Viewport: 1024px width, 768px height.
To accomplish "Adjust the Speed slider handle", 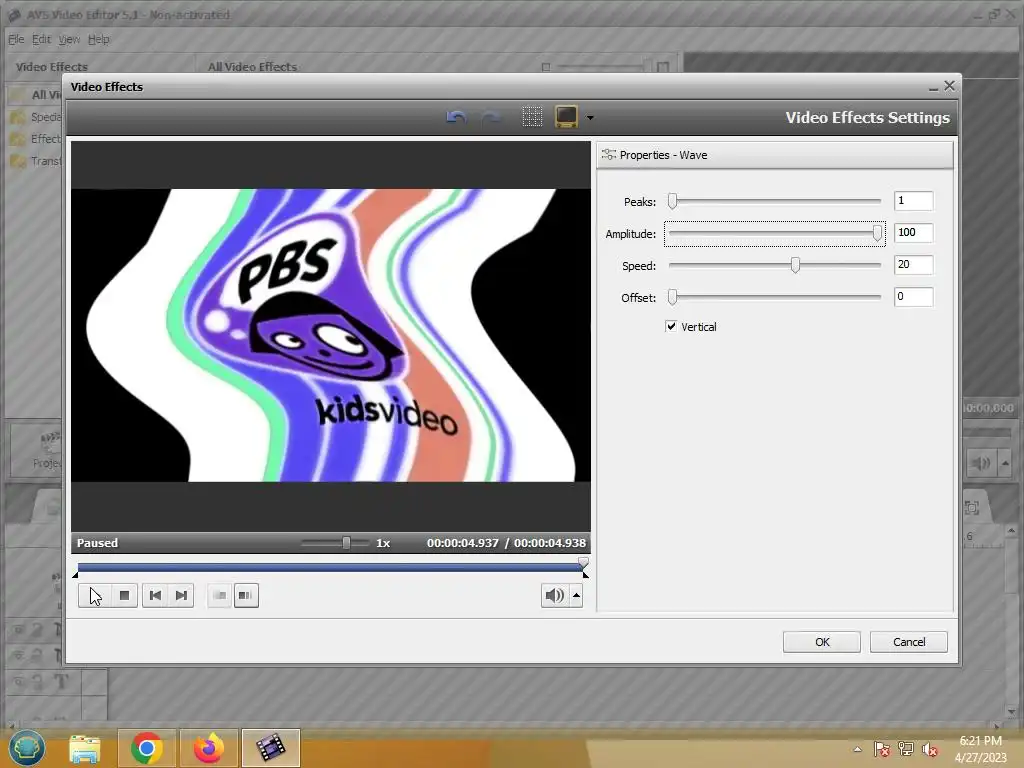I will 795,265.
